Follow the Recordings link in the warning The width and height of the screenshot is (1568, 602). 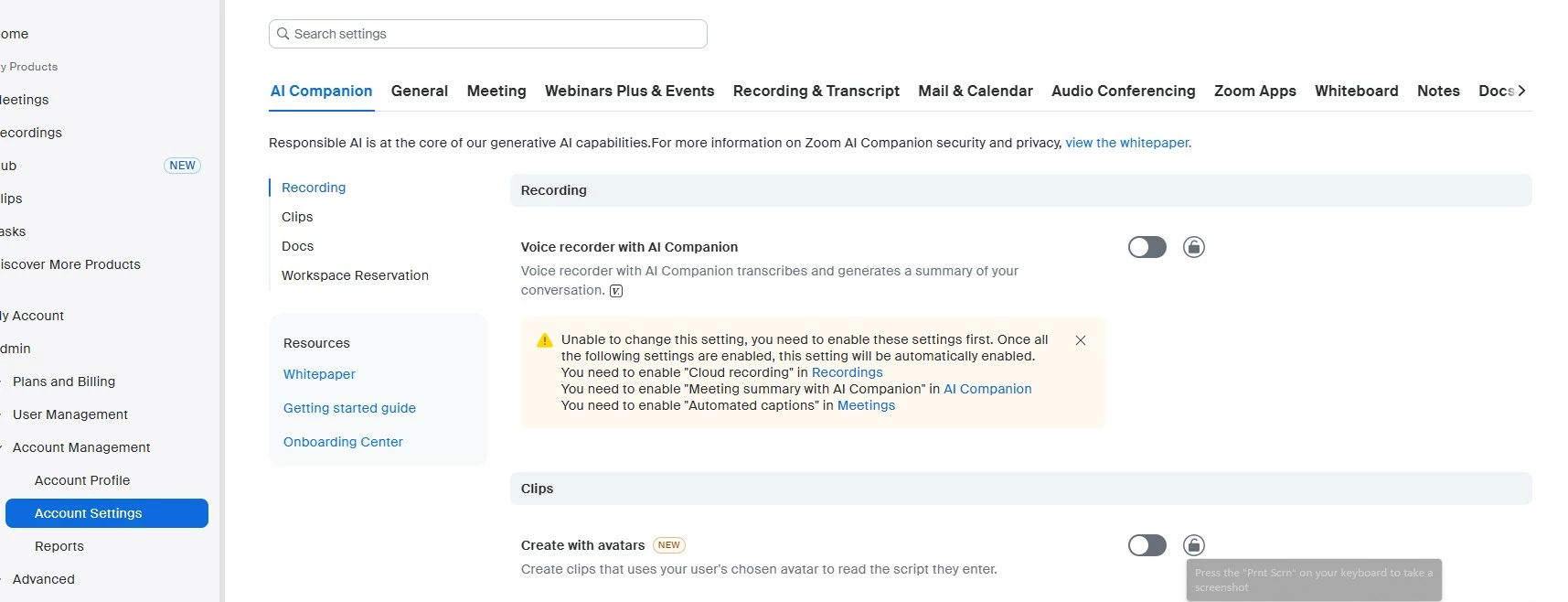(847, 372)
